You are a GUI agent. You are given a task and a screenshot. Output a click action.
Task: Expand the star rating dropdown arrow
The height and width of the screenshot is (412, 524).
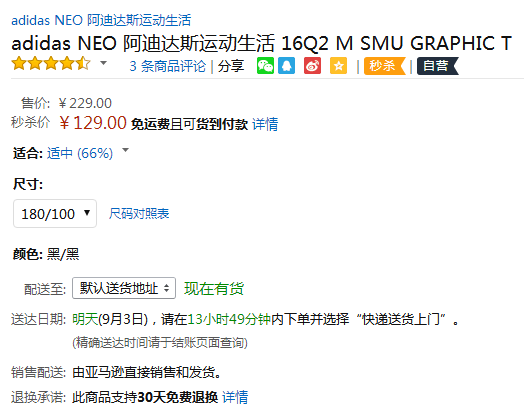click(x=104, y=62)
